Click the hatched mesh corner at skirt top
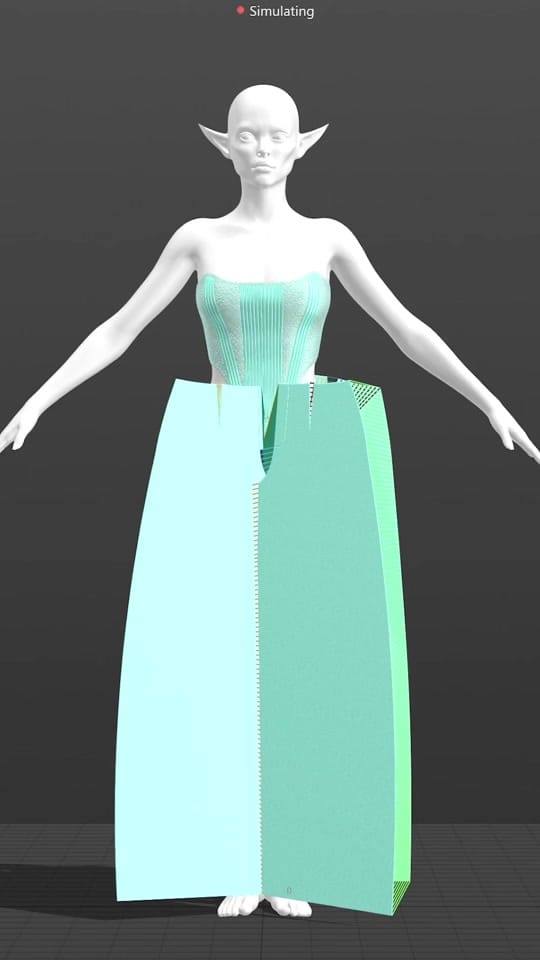Image resolution: width=540 pixels, height=960 pixels. tap(367, 393)
